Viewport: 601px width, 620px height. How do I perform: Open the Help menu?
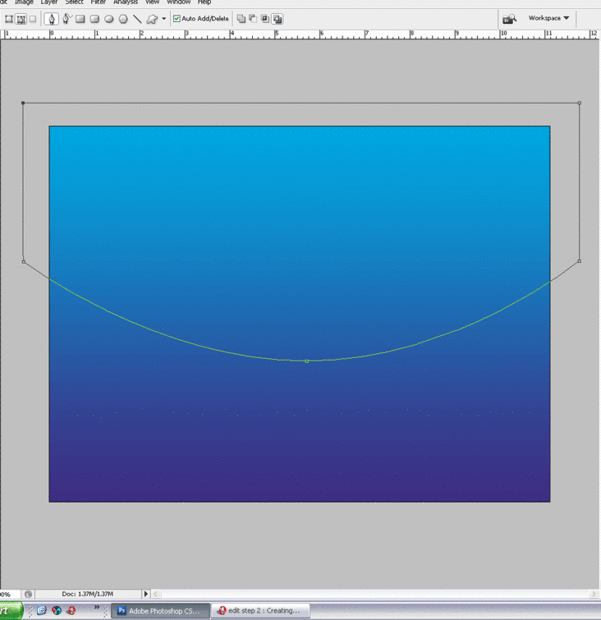(204, 2)
